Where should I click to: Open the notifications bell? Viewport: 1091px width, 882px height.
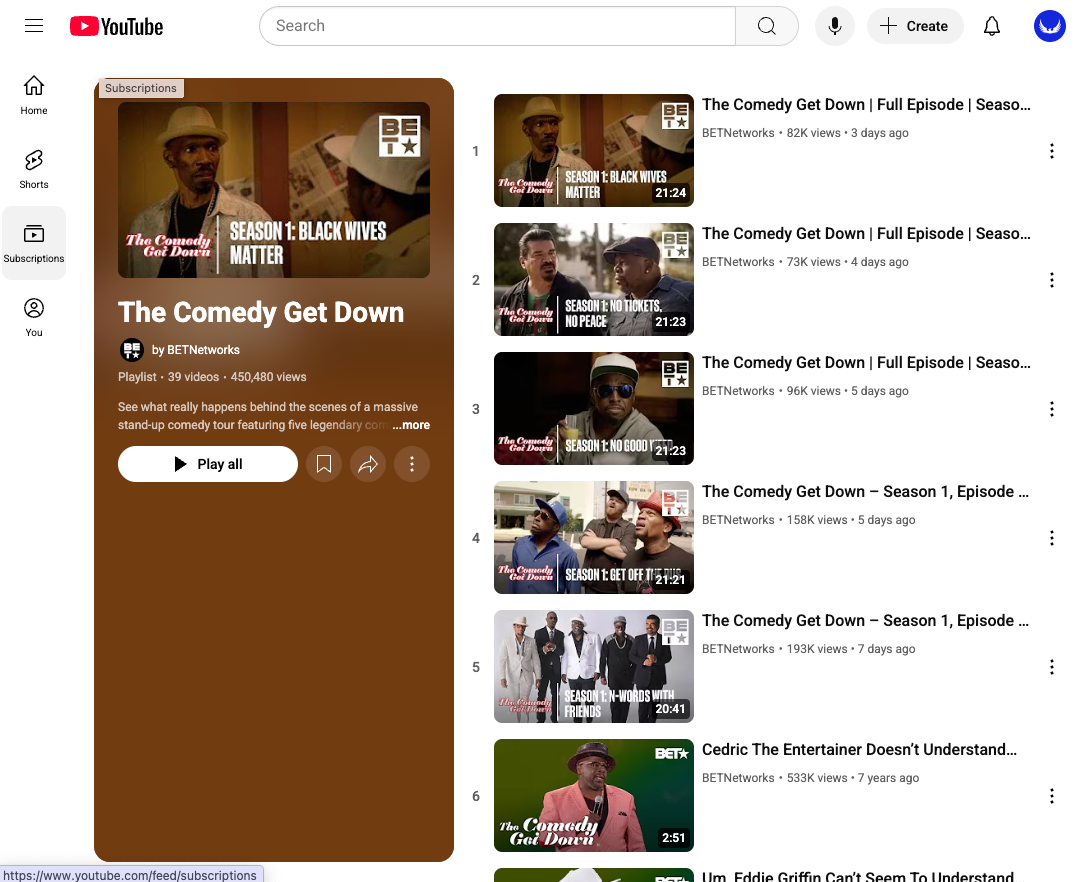coord(992,26)
